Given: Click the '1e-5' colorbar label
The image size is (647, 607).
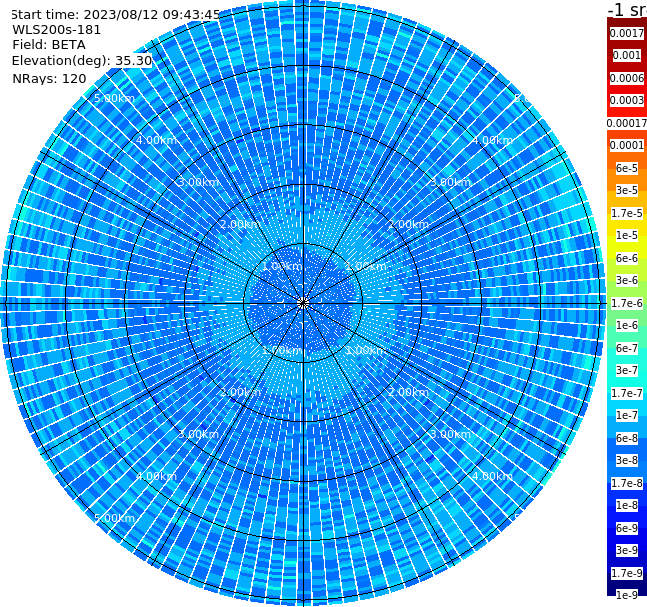Looking at the screenshot, I should pyautogui.click(x=627, y=235).
